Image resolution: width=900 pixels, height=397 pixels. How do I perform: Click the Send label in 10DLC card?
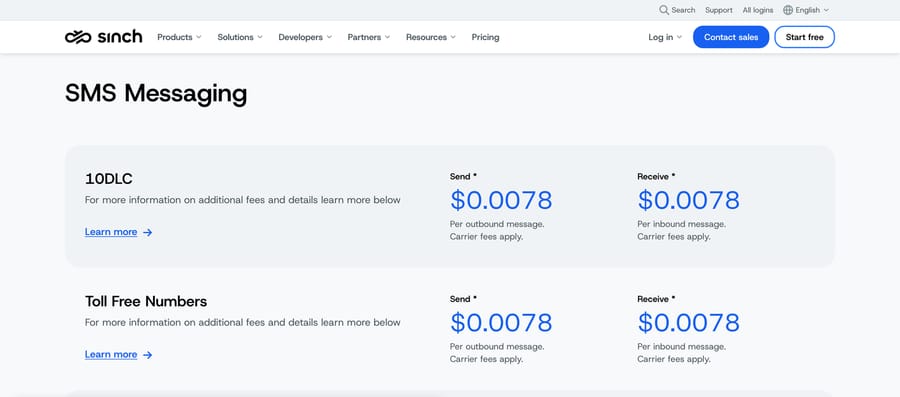(x=463, y=177)
